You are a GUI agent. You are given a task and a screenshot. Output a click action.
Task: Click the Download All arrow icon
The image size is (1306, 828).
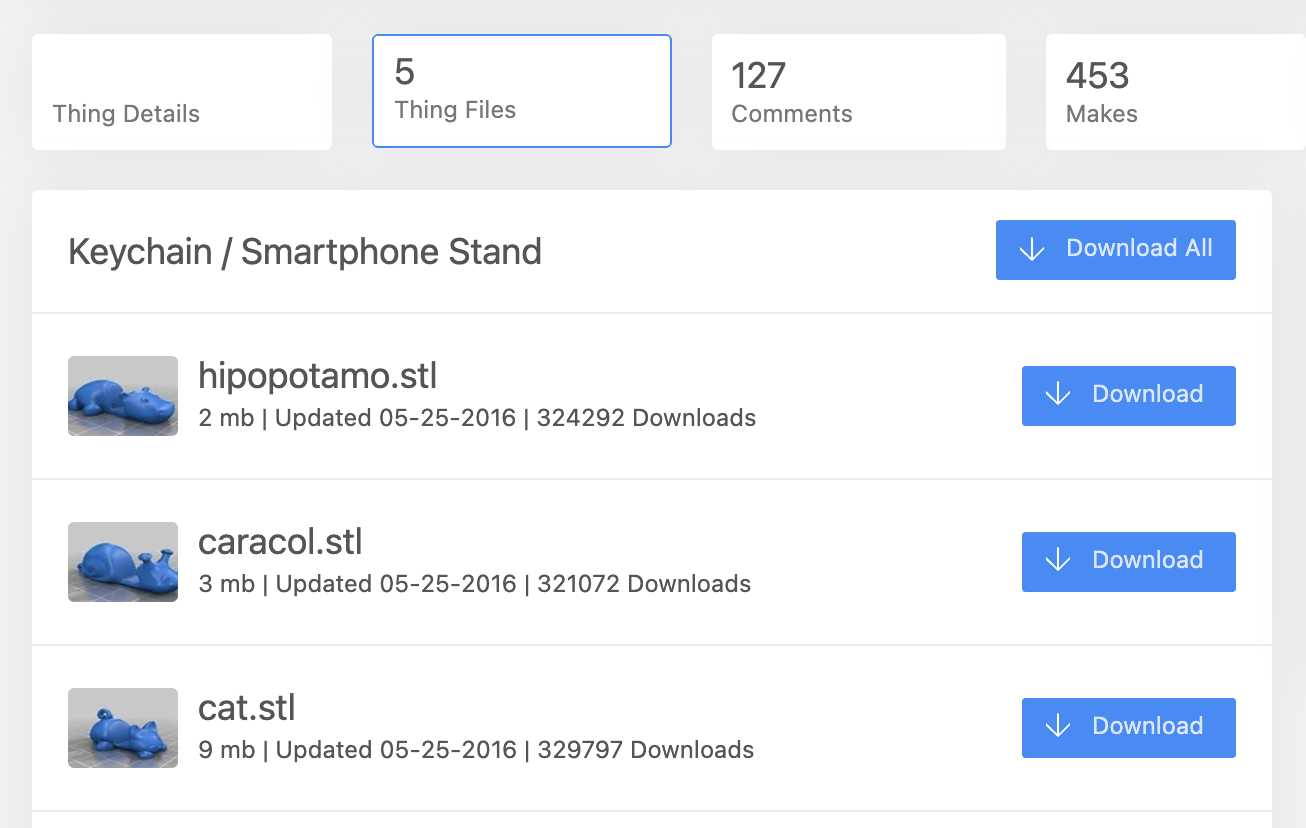(x=1032, y=250)
